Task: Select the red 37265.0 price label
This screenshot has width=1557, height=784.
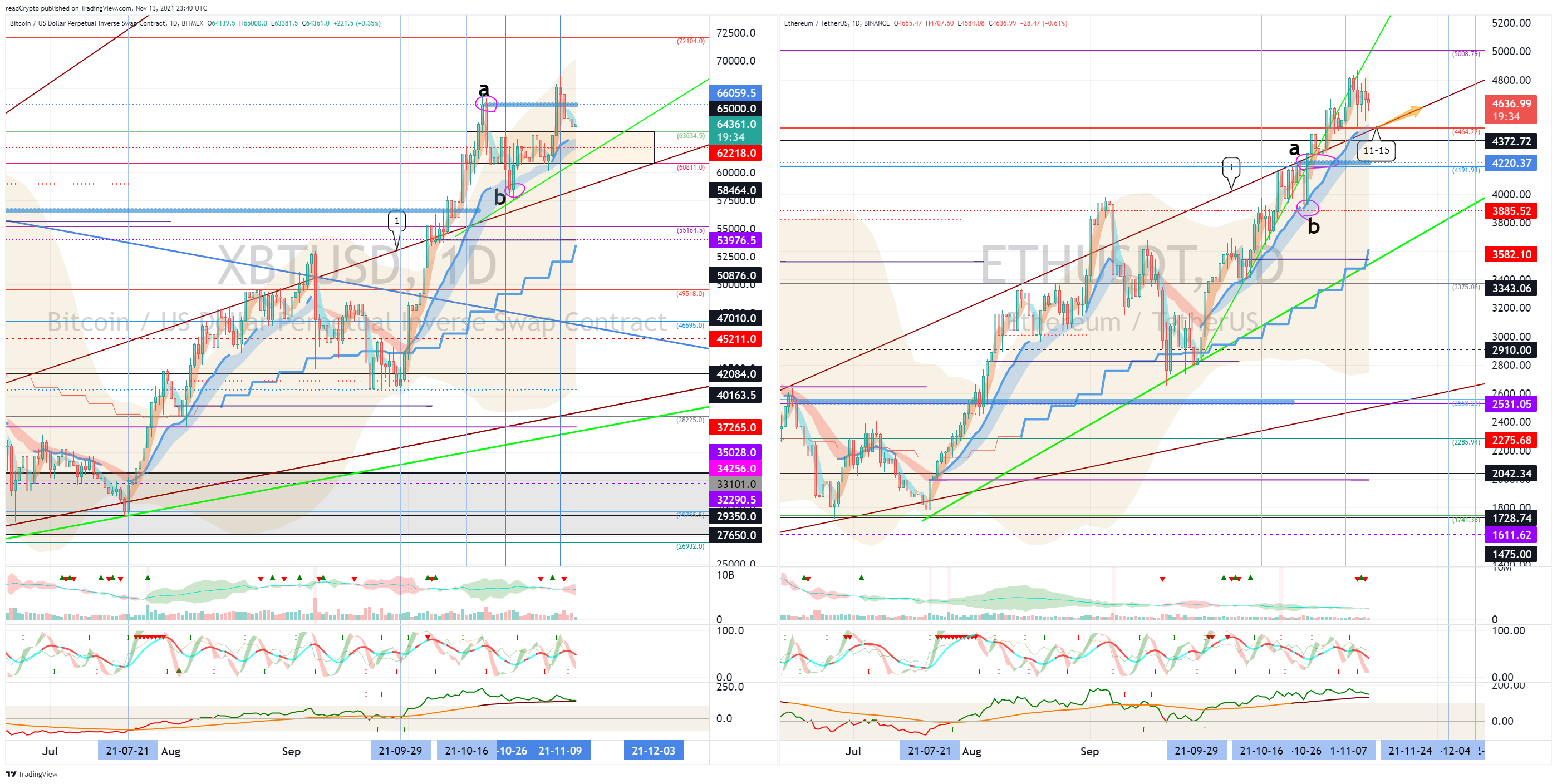Action: (735, 428)
